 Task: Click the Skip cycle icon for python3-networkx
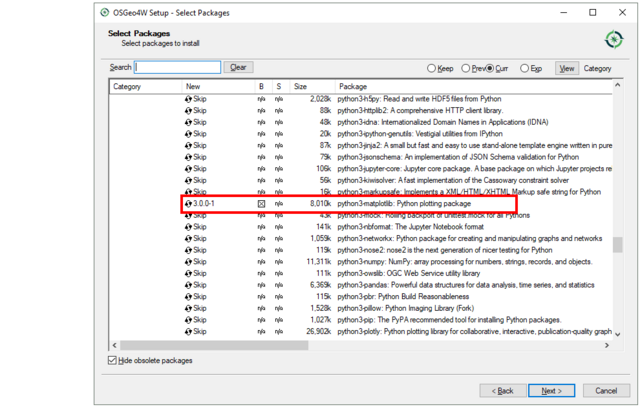(x=188, y=239)
